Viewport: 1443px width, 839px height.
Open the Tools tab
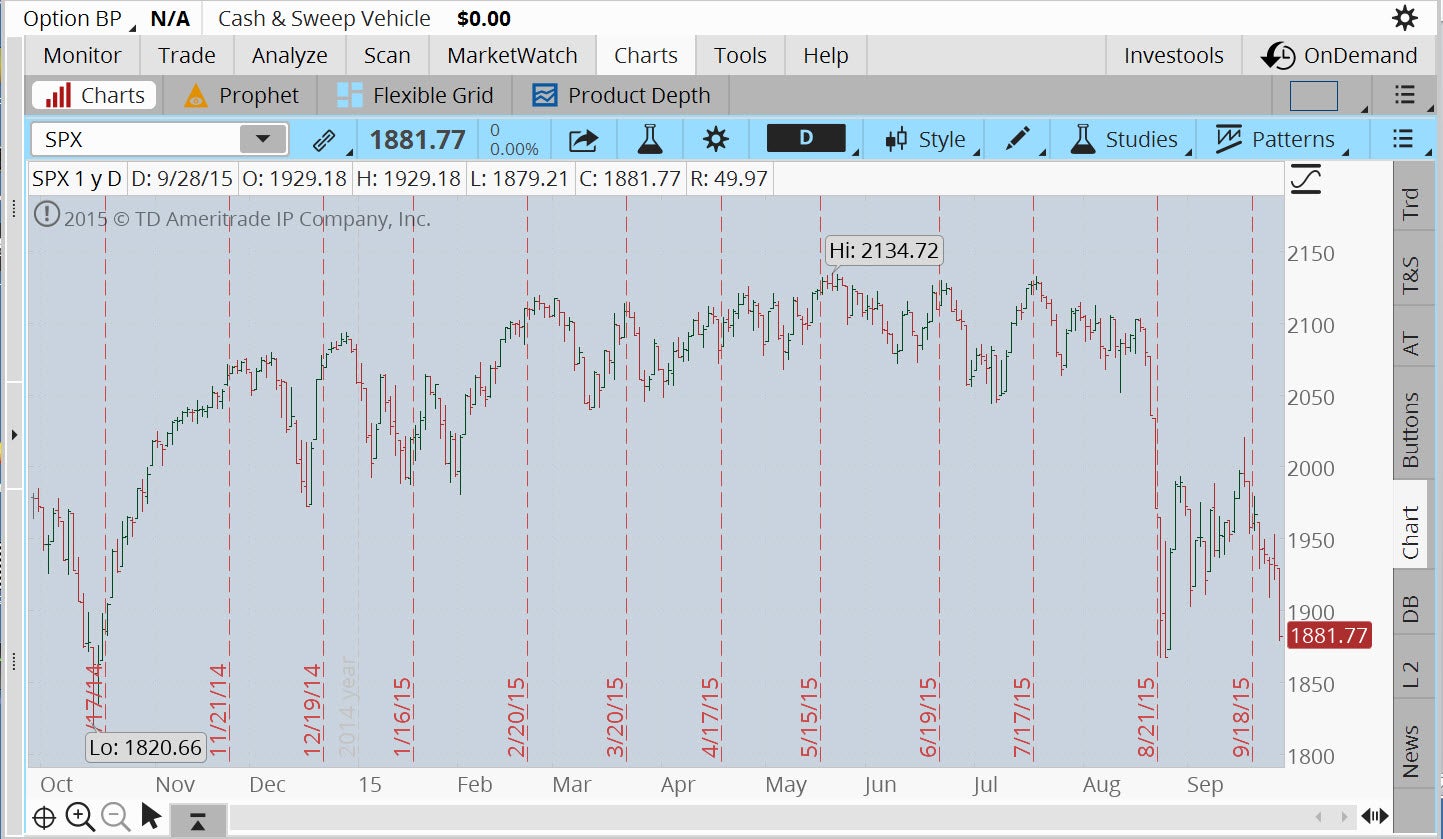pos(740,56)
